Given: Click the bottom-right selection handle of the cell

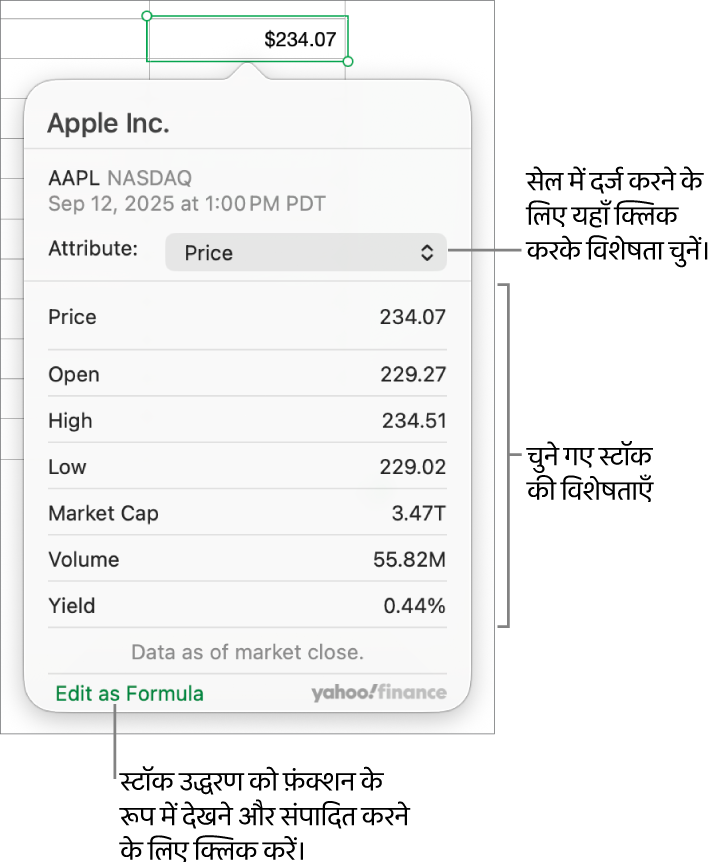Looking at the screenshot, I should (348, 62).
